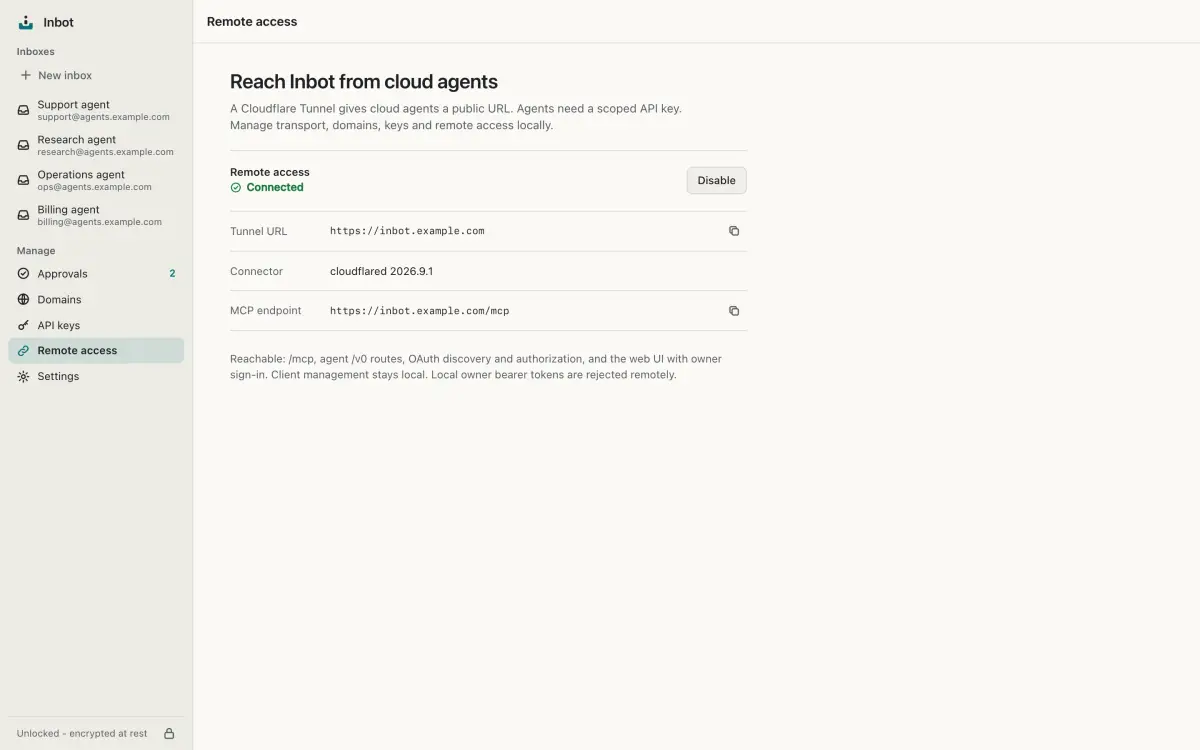Open the Support agent inbox
Image resolution: width=1200 pixels, height=750 pixels.
click(x=96, y=110)
